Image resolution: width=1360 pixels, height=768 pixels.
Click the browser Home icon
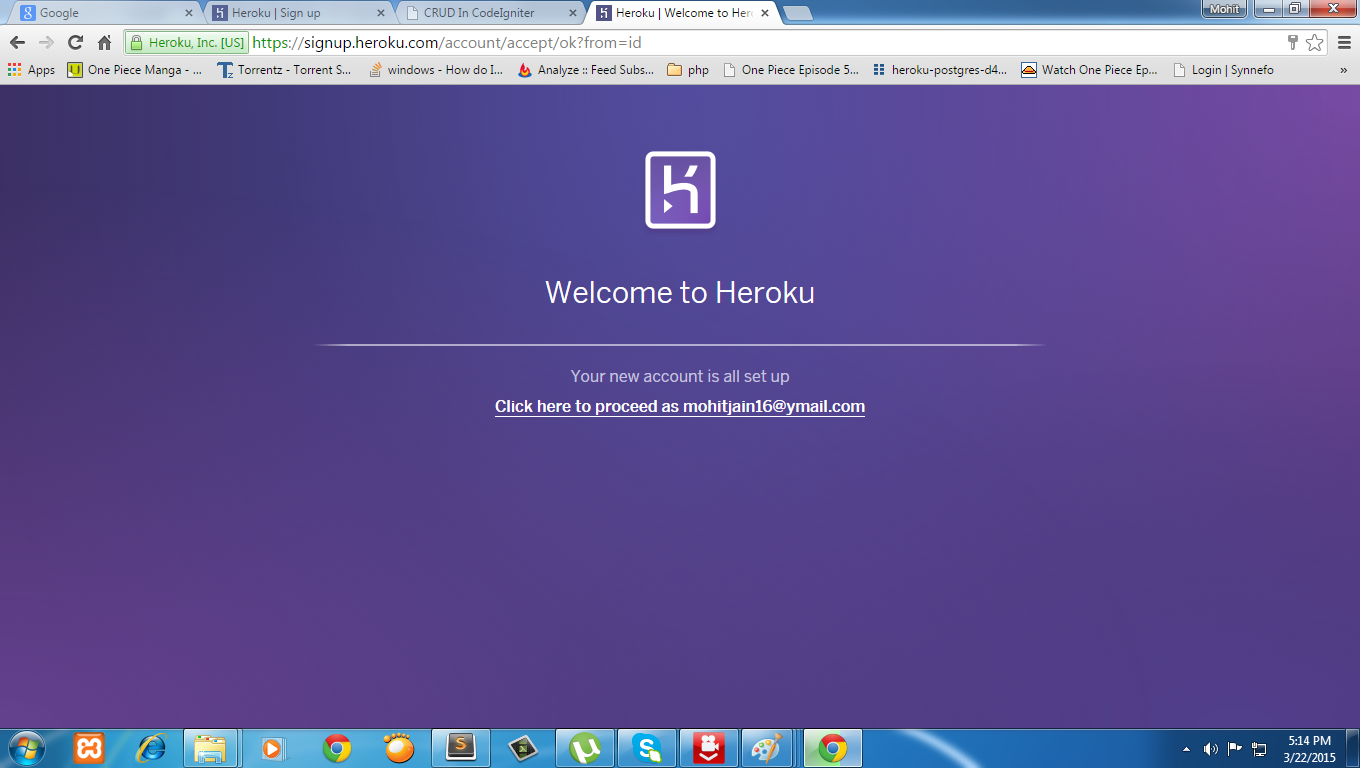[103, 43]
